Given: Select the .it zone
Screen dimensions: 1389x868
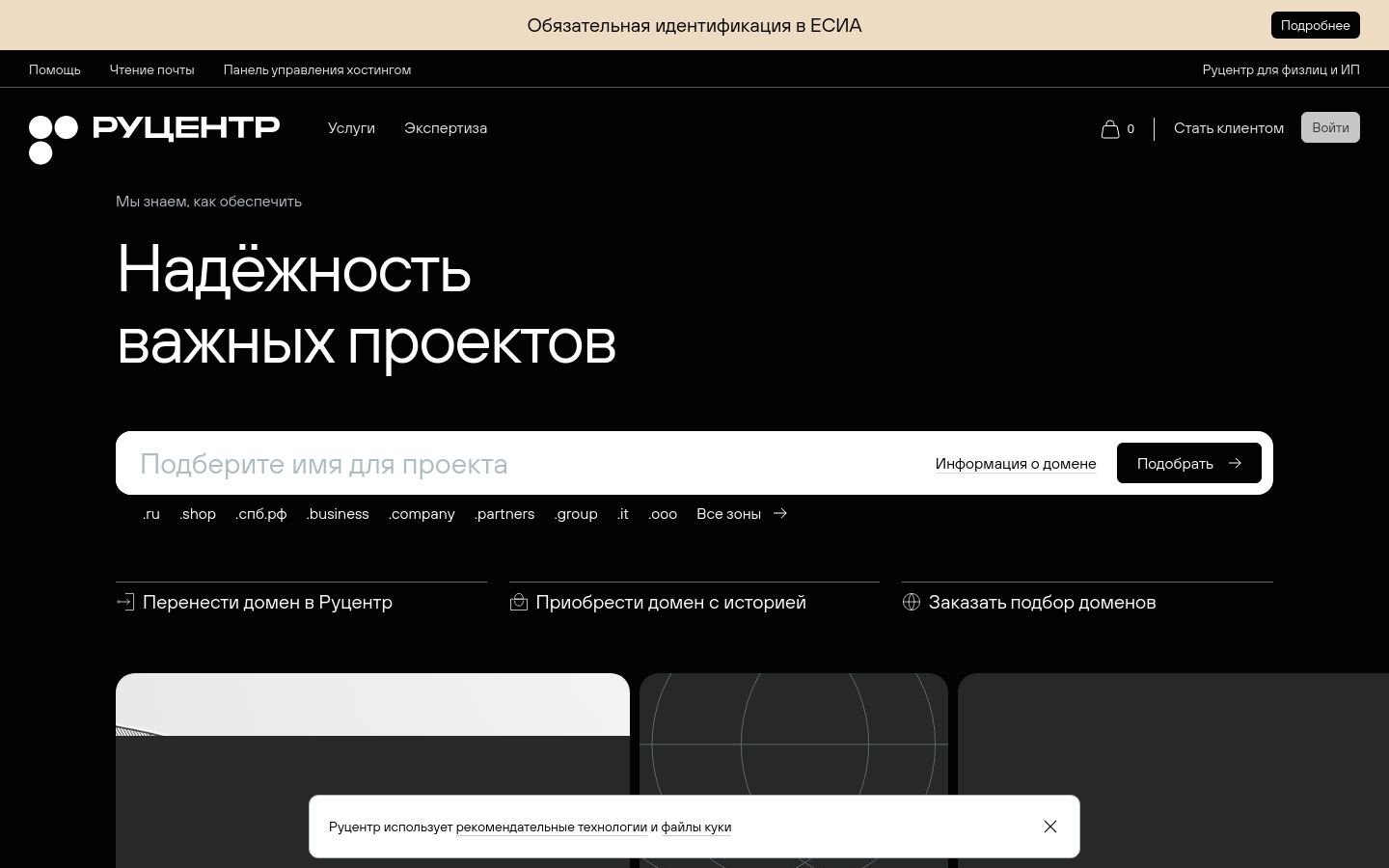Looking at the screenshot, I should 623,513.
